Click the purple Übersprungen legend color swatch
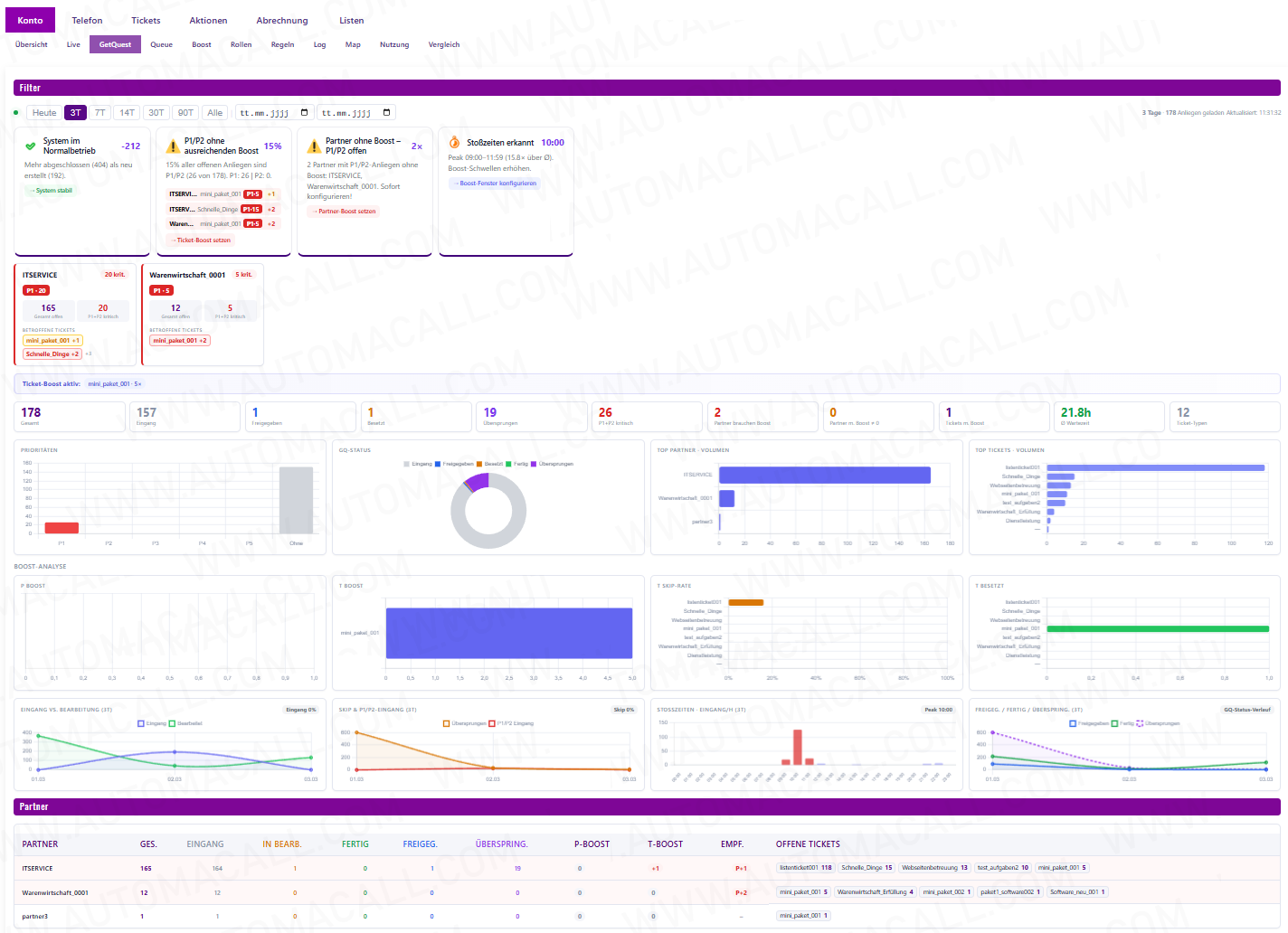 coord(534,464)
